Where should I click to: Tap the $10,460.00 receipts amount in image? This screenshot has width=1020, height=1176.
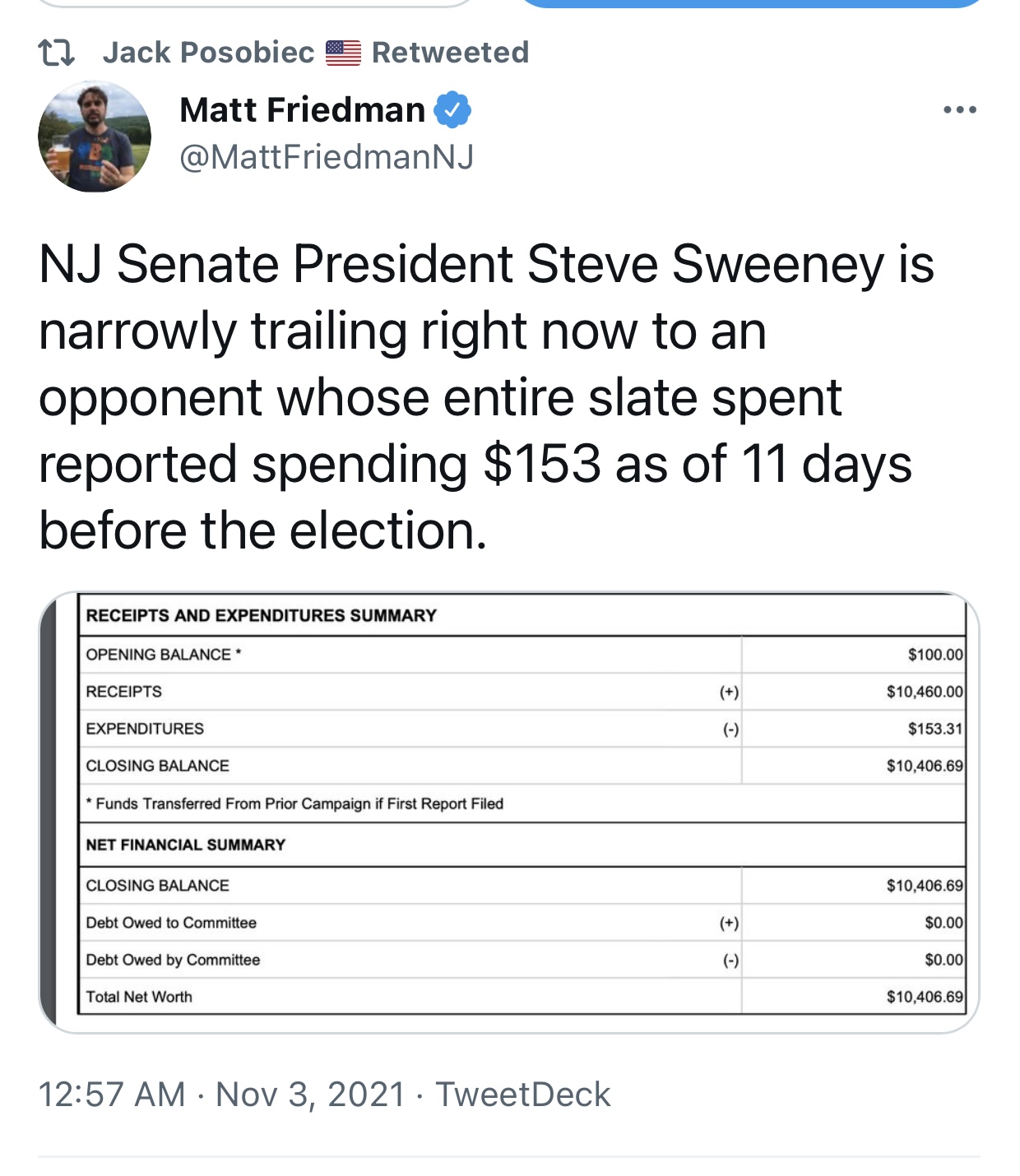click(925, 692)
